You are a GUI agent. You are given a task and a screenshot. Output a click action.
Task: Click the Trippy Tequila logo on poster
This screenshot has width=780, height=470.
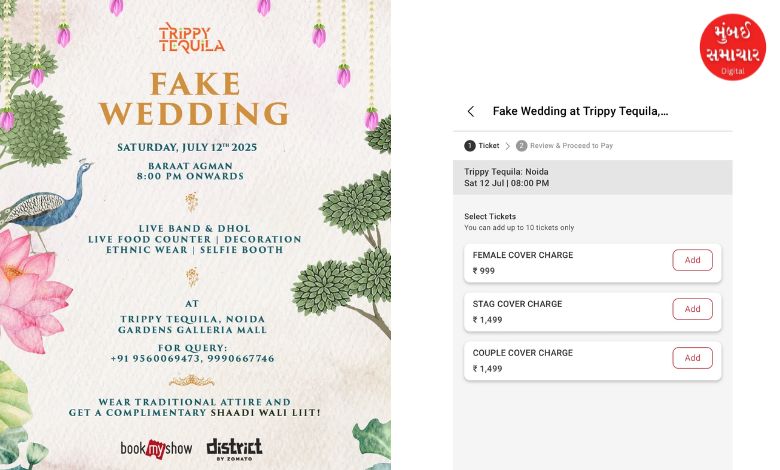tap(192, 39)
